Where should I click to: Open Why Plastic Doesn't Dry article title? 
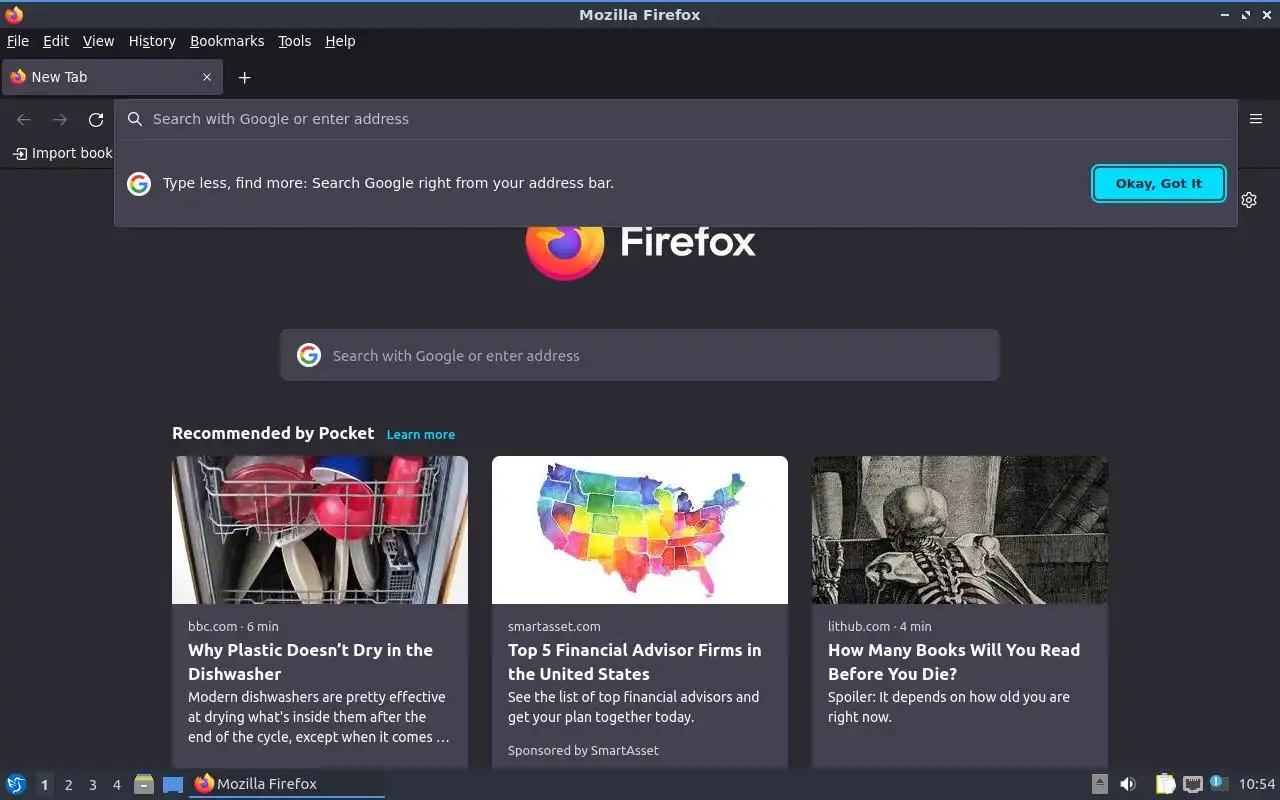click(x=310, y=662)
